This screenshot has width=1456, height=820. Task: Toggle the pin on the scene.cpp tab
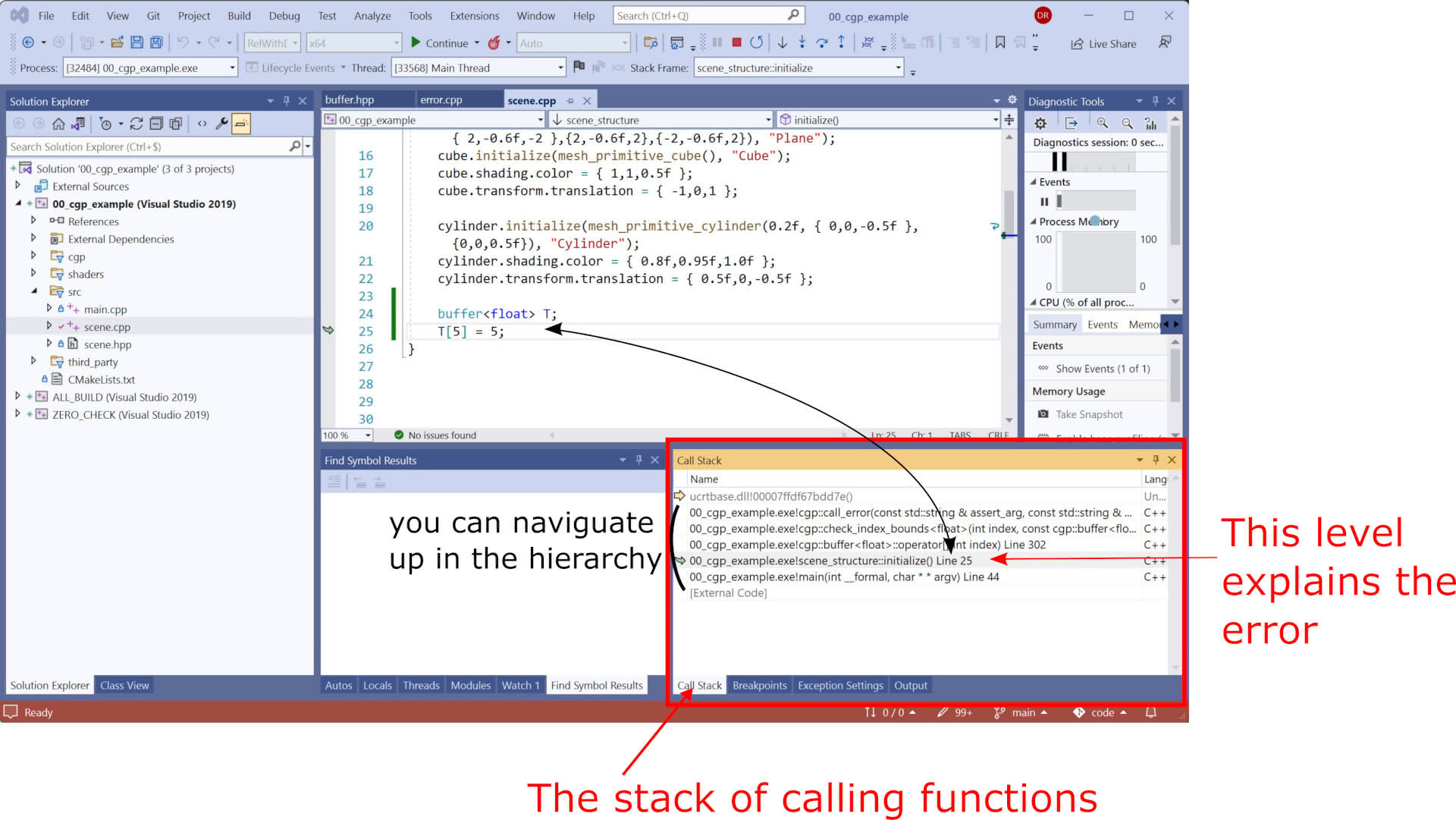[x=570, y=101]
